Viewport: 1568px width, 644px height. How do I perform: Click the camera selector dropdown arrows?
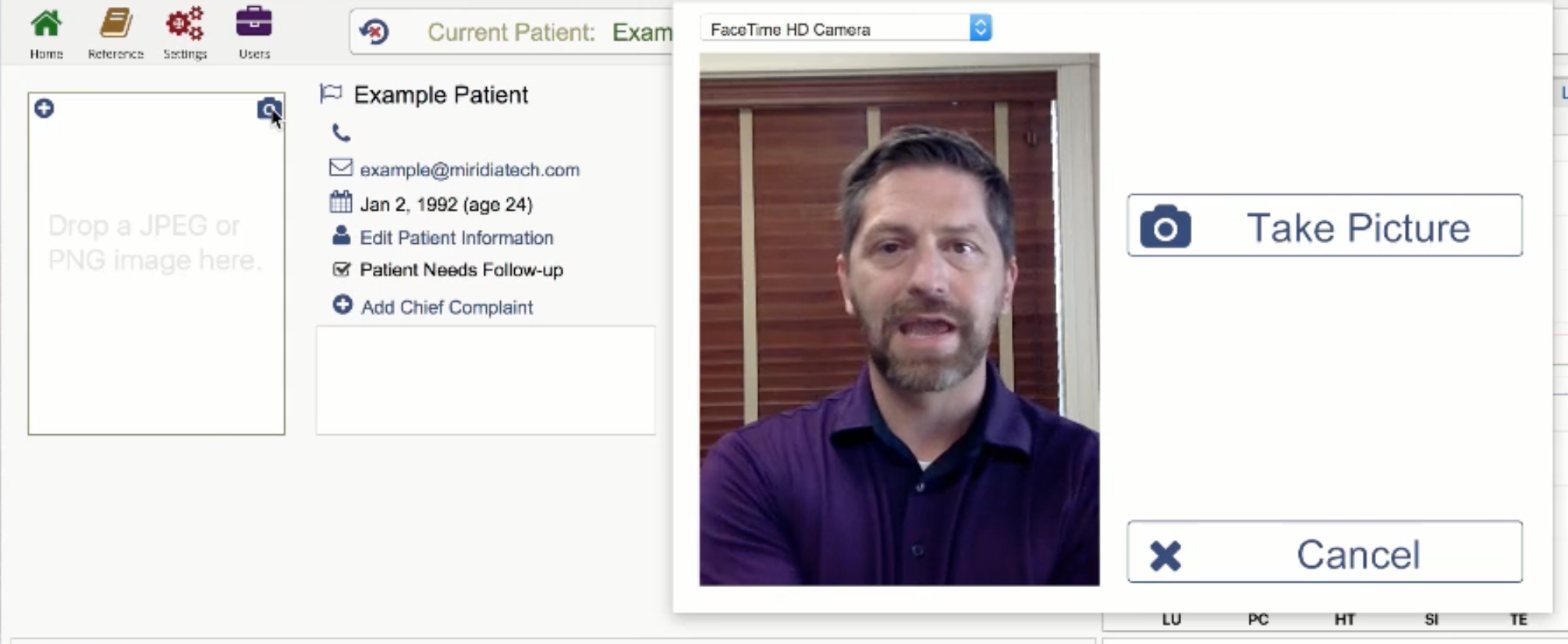[x=981, y=29]
